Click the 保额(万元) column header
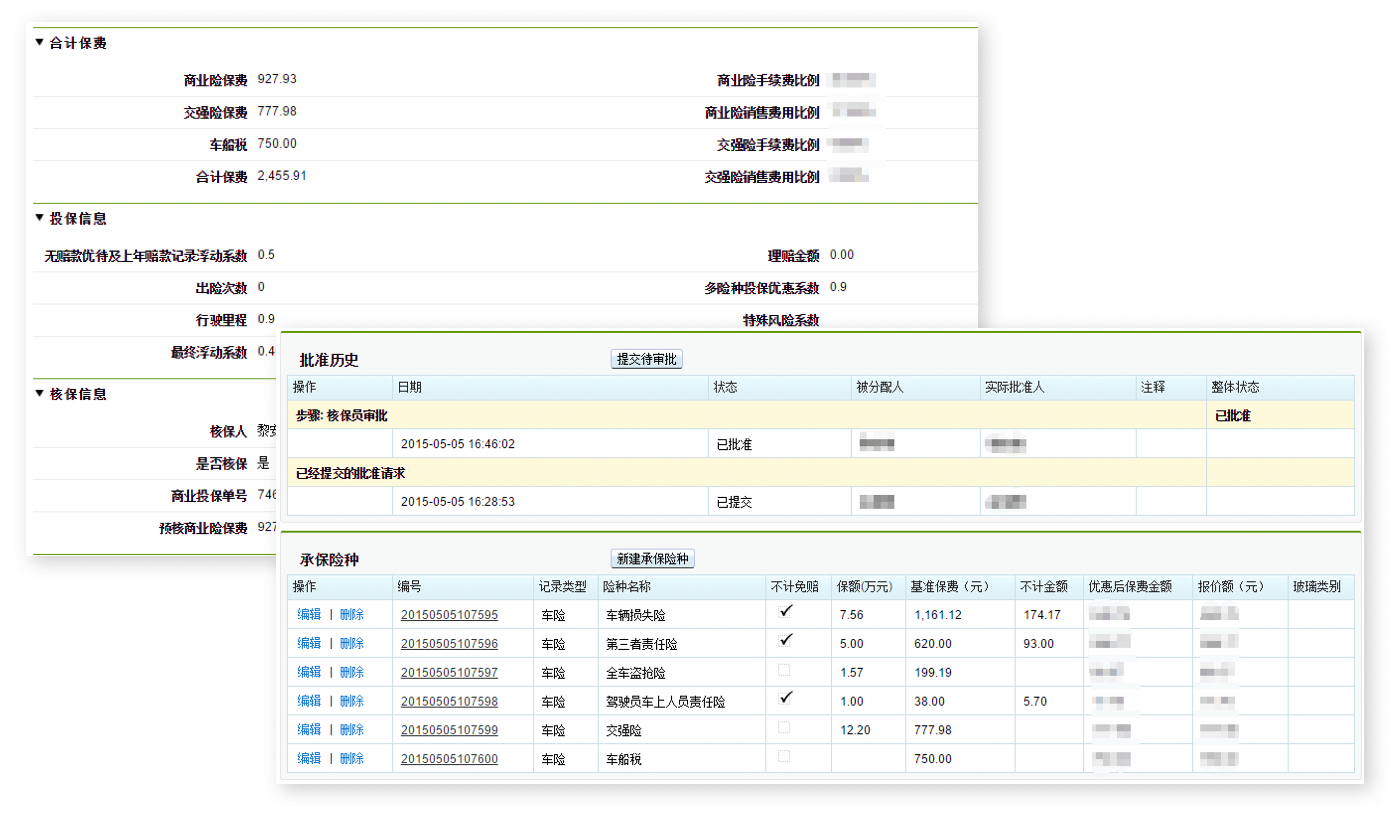 pos(868,587)
